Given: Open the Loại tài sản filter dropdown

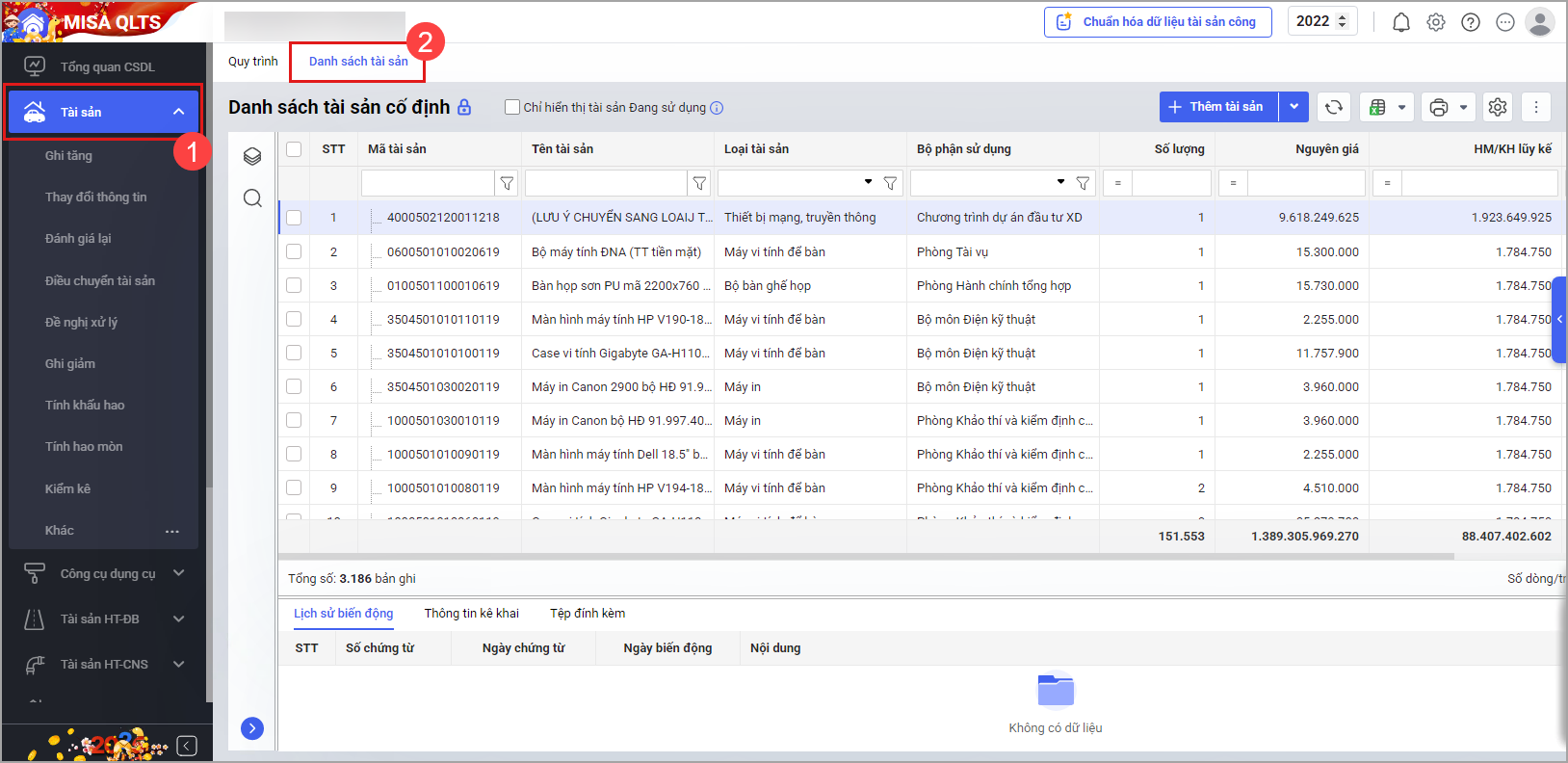Looking at the screenshot, I should point(867,182).
